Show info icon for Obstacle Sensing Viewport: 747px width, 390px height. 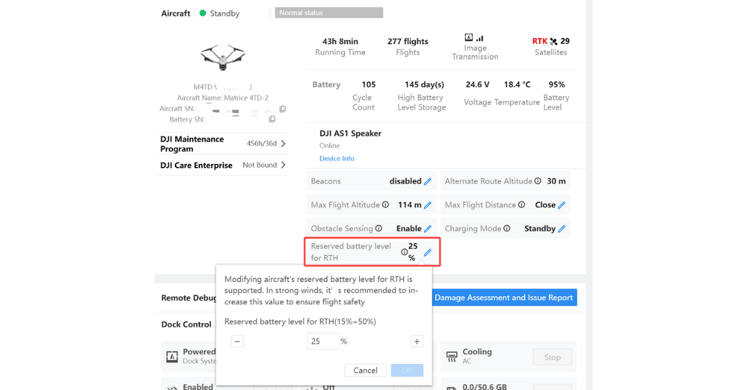[x=378, y=229]
